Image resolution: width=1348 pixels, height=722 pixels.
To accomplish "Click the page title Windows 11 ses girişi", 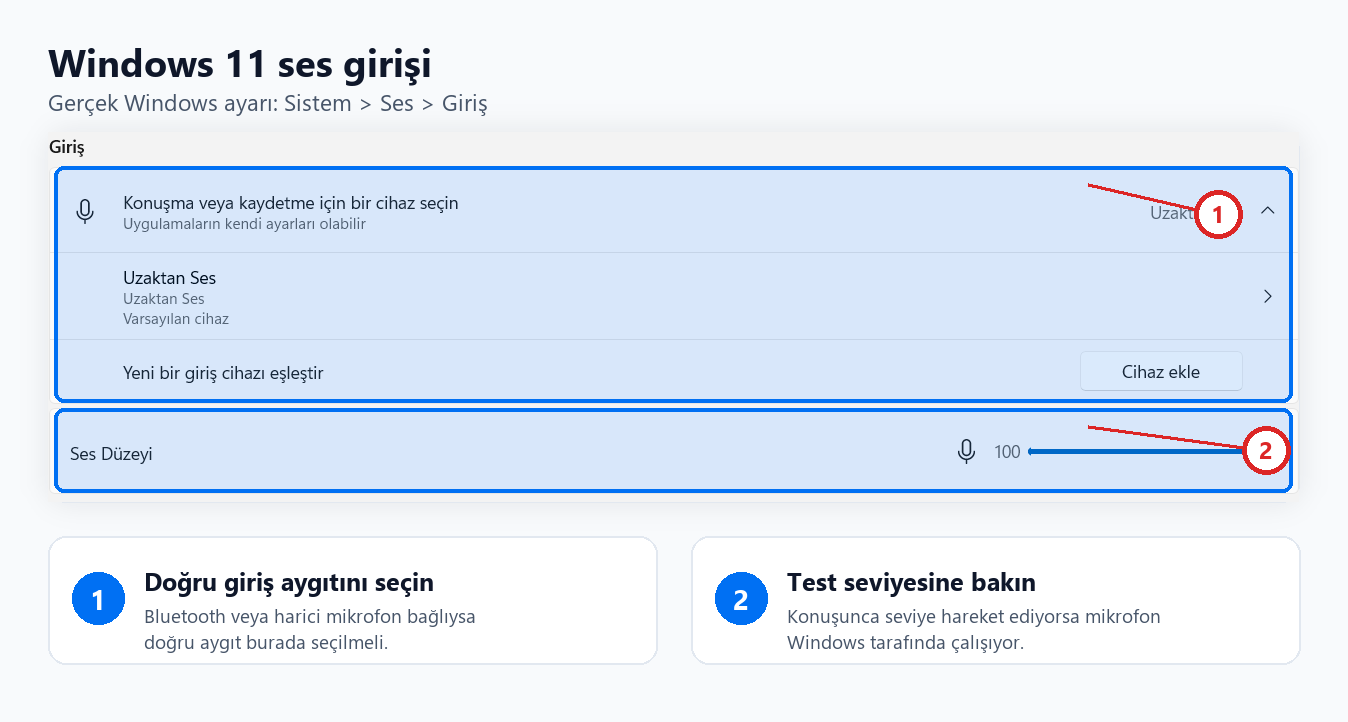I will 240,64.
